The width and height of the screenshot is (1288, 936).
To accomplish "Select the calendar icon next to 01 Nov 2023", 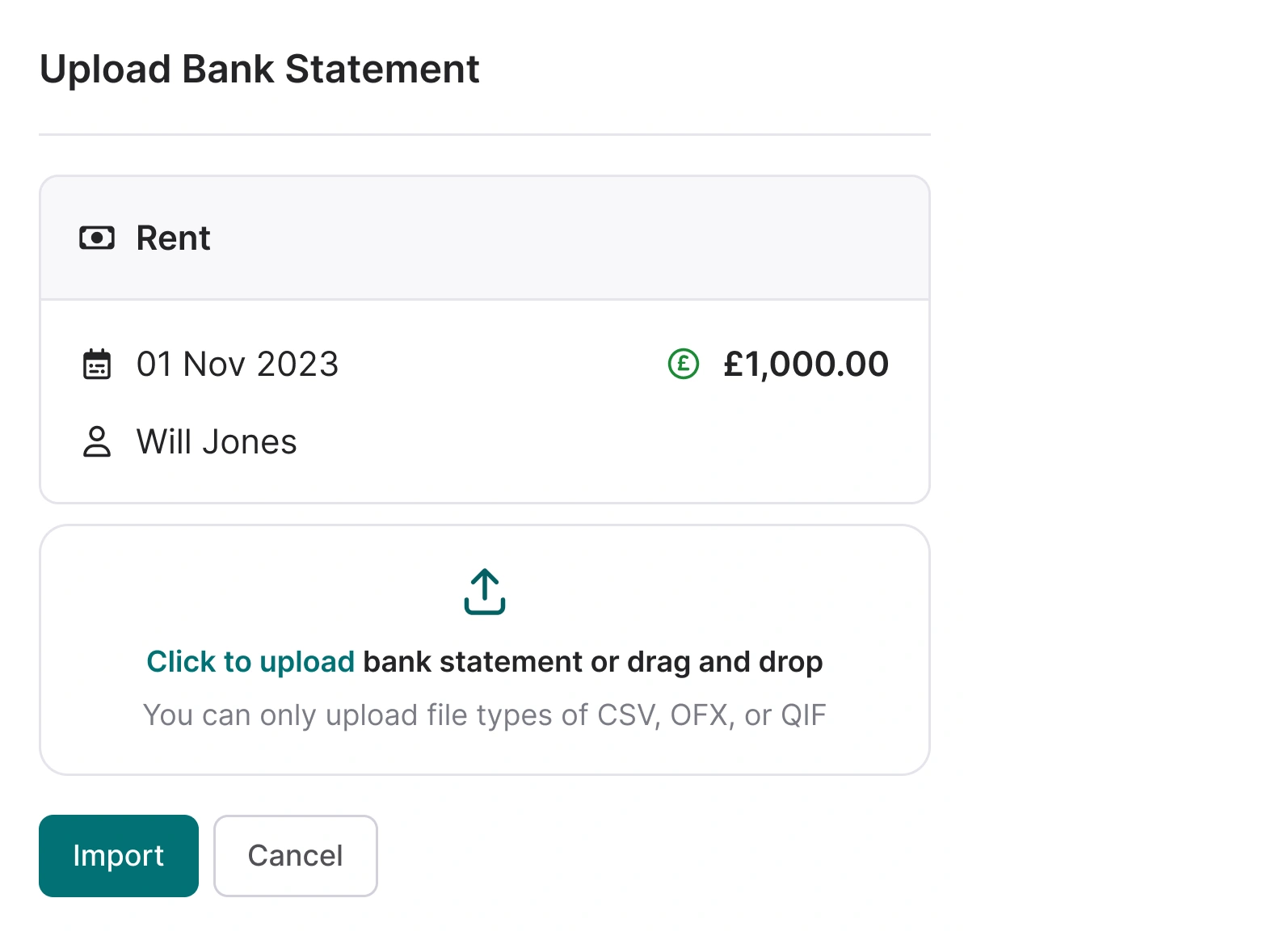I will [97, 364].
